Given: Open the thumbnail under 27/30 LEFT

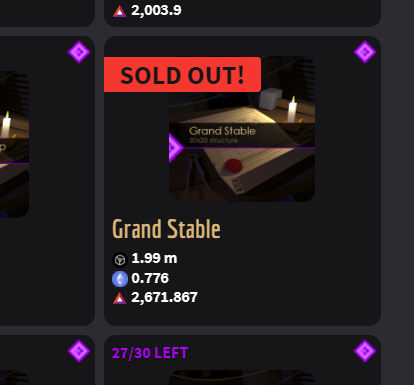Looking at the screenshot, I should click(242, 377).
